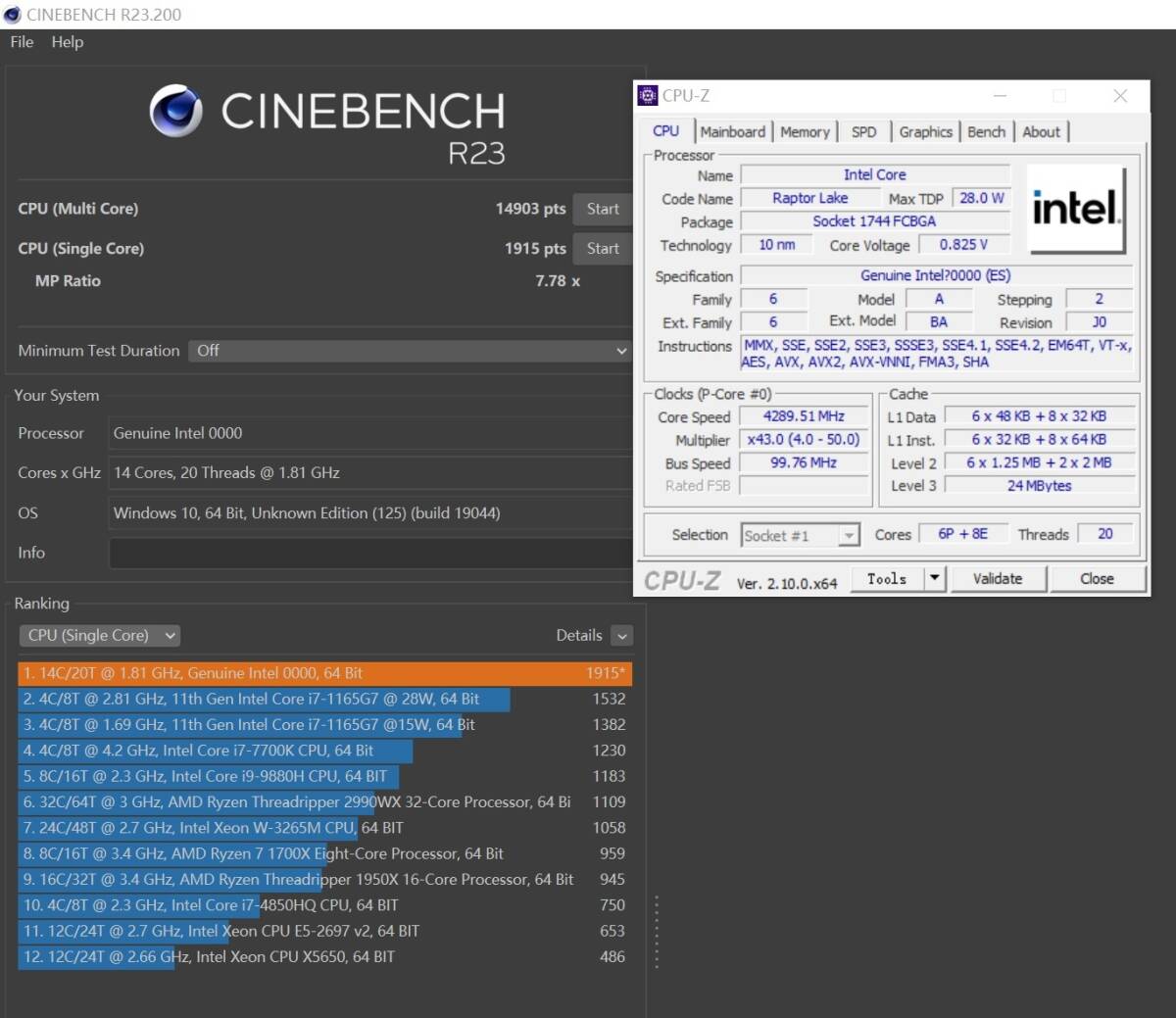Minimize the CPU-Z window
1176x1018 pixels.
point(1000,95)
